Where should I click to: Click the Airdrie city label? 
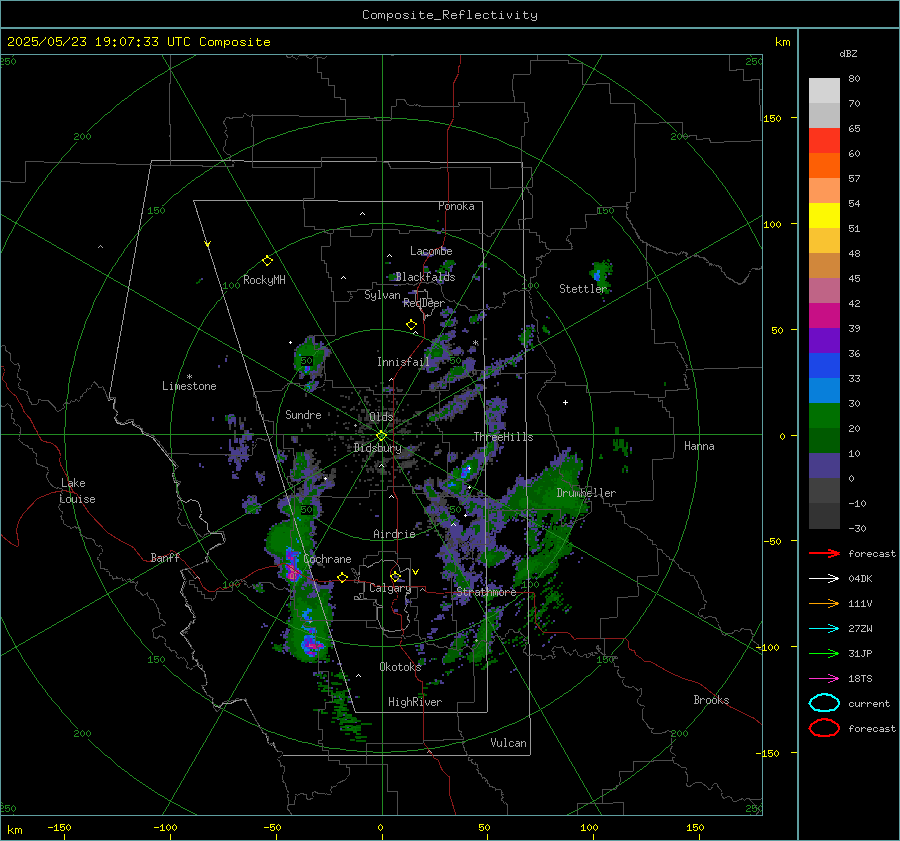point(394,534)
